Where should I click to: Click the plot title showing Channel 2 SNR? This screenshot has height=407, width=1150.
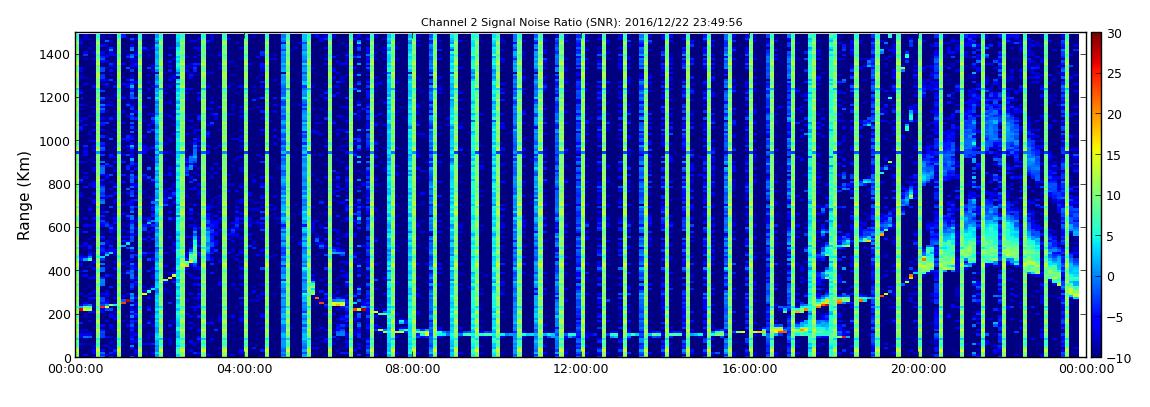582,23
